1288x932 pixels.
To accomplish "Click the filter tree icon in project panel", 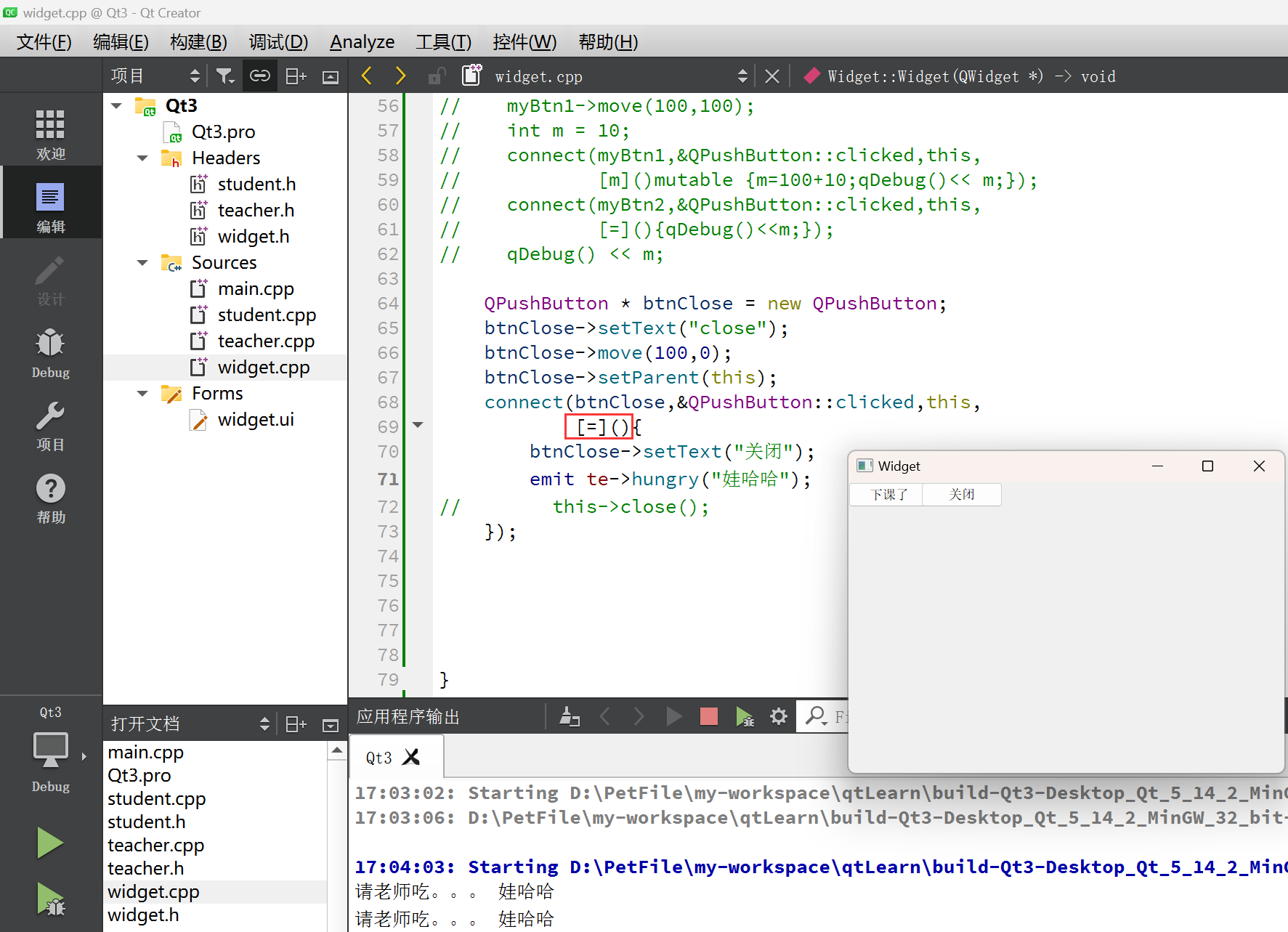I will [225, 76].
